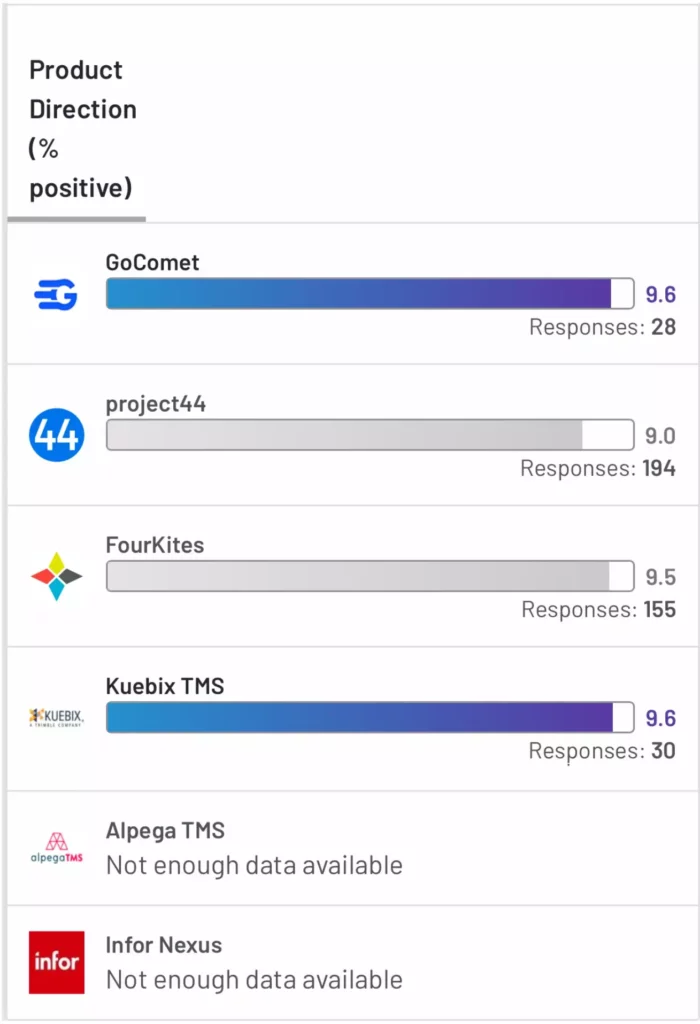Open the Kuebix TMS name link
This screenshot has width=700, height=1024.
click(x=165, y=686)
